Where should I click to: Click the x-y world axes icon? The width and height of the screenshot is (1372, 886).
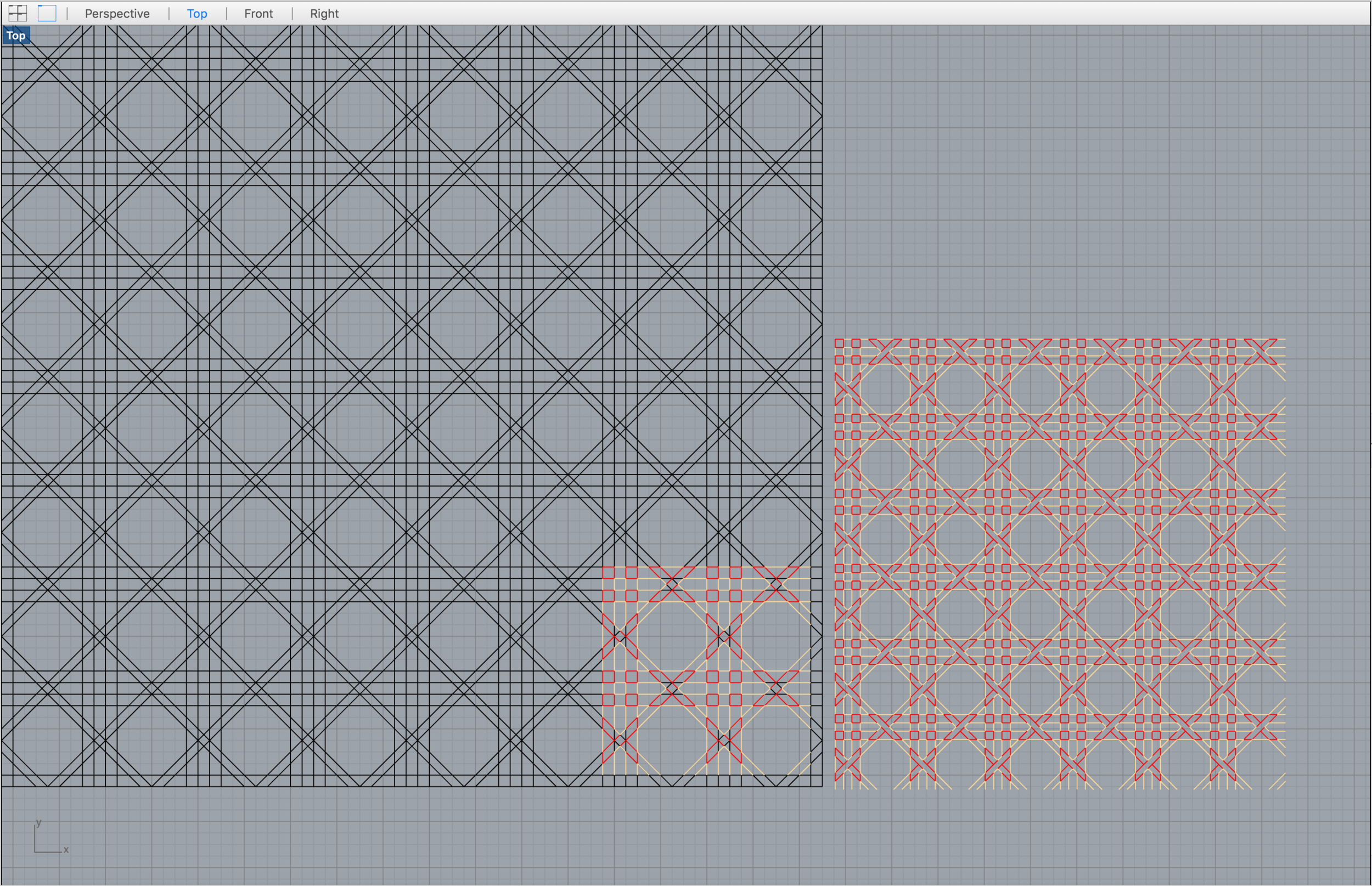point(50,837)
